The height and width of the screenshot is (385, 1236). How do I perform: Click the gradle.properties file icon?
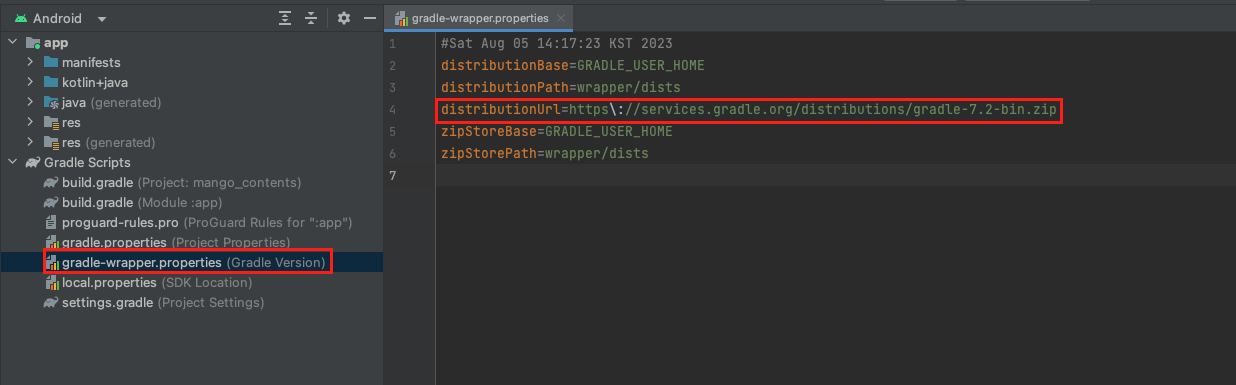click(x=51, y=242)
